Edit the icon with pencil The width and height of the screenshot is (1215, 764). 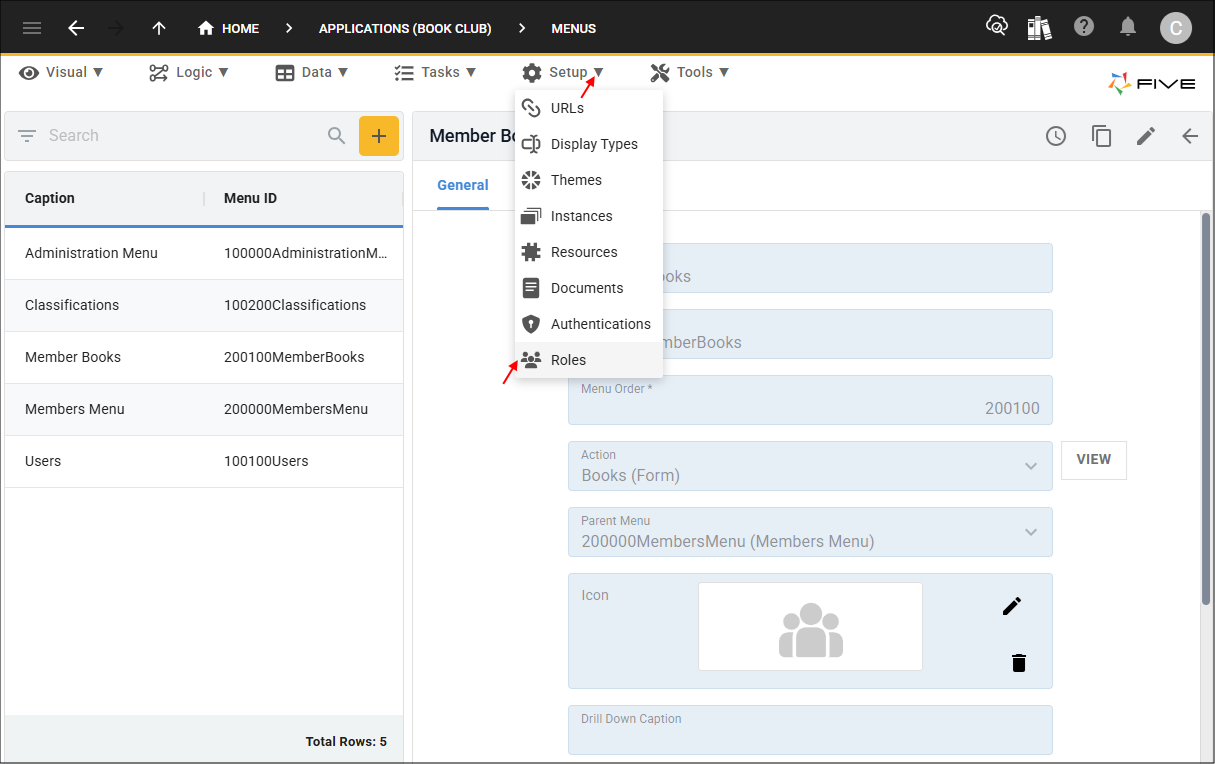tap(1012, 606)
